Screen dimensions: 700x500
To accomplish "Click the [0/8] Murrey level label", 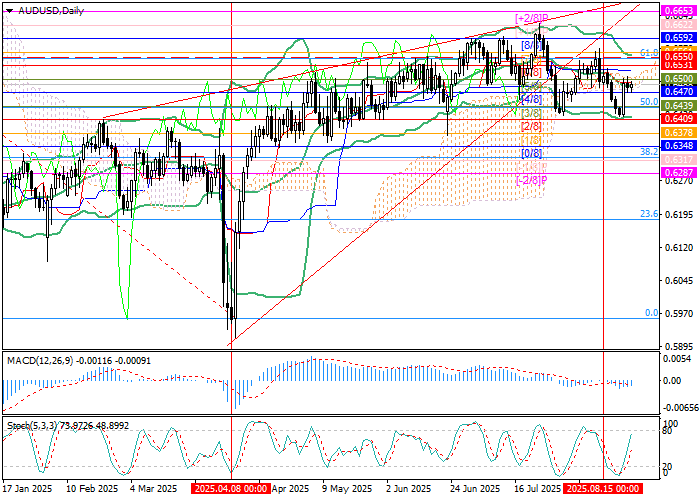I will point(532,154).
